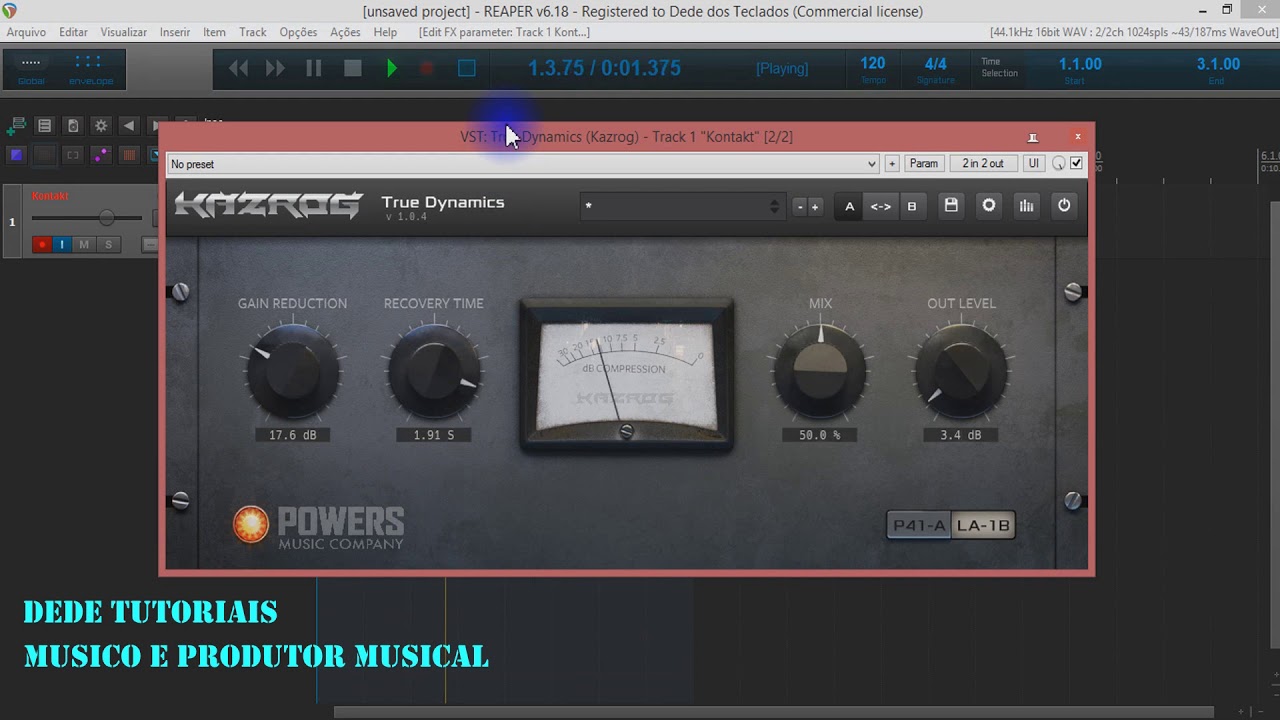Click the Recovery Time knob
Viewport: 1280px width, 720px height.
(434, 371)
